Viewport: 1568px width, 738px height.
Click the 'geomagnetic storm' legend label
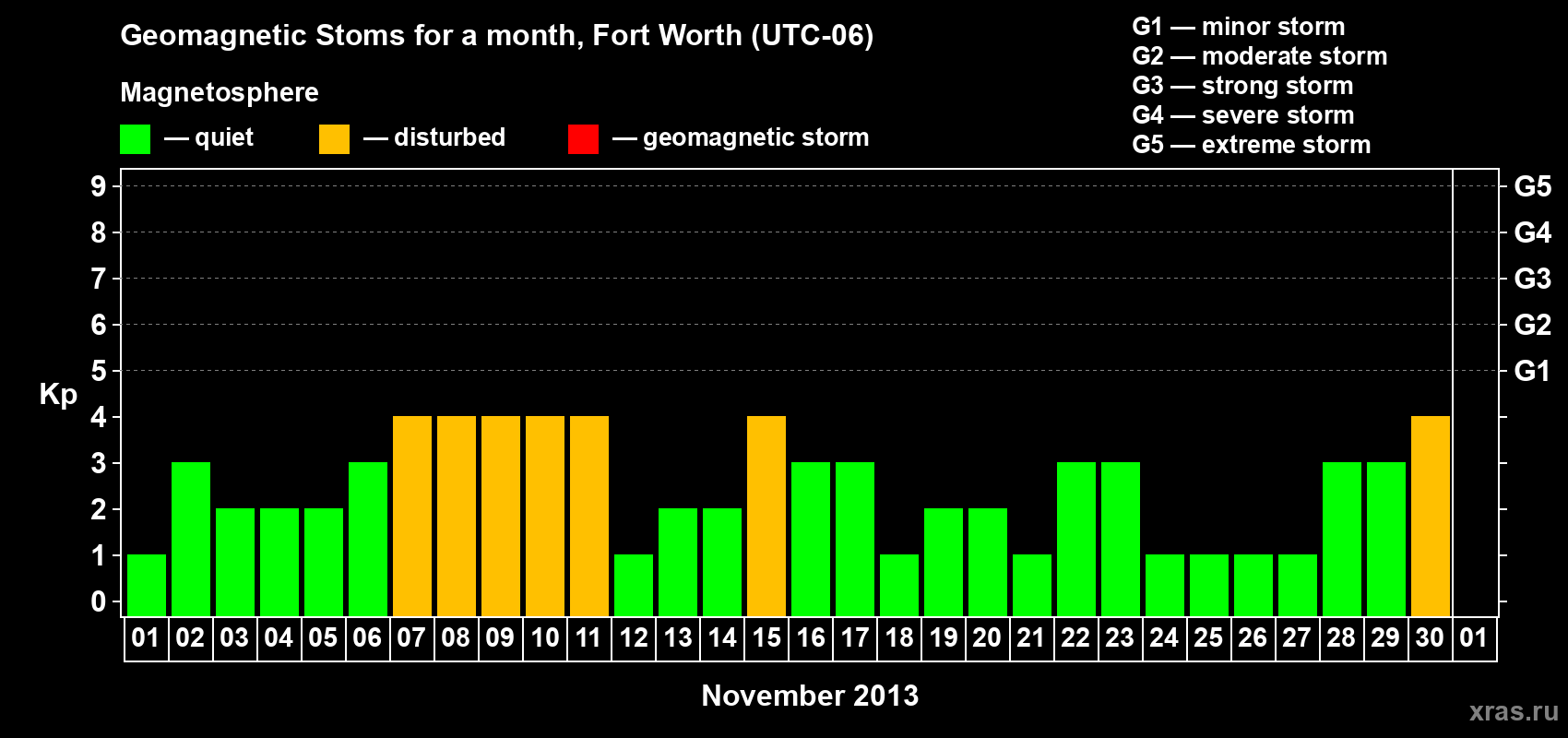[755, 137]
